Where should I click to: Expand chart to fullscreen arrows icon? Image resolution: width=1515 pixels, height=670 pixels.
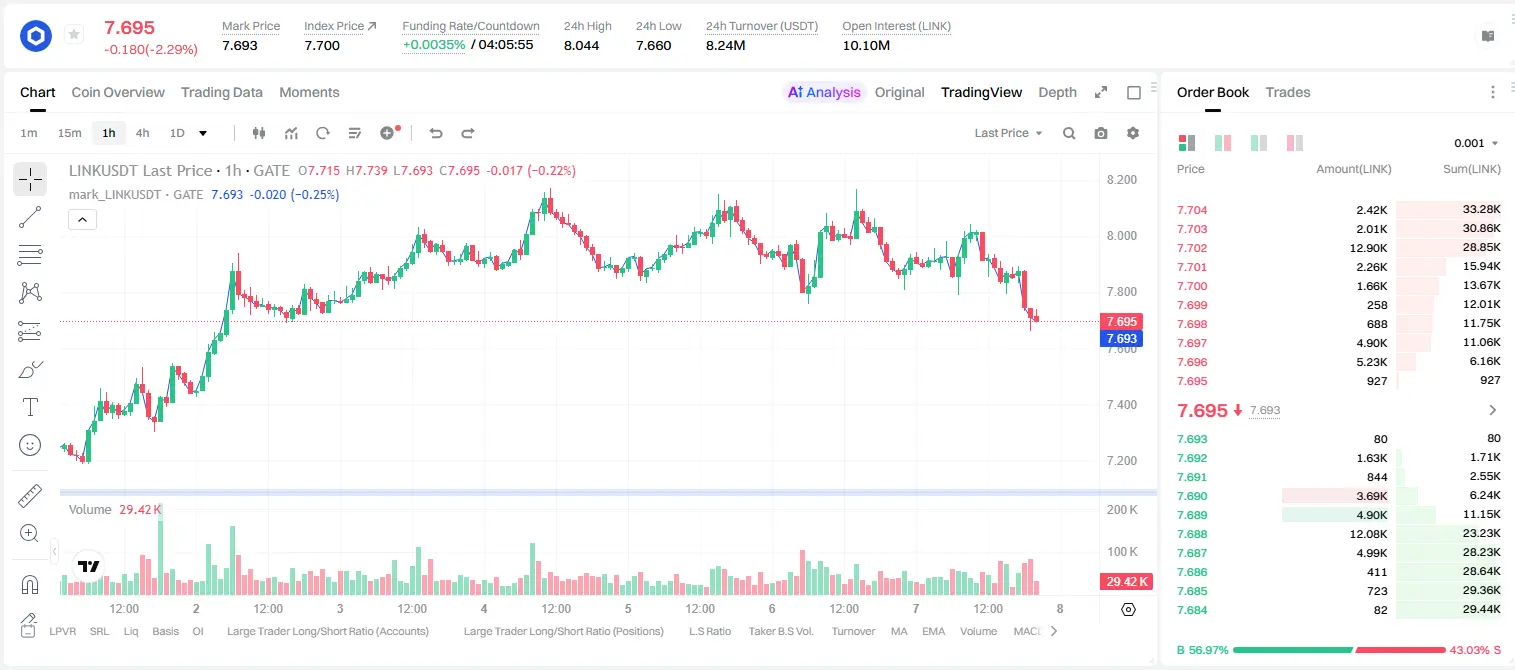(x=1101, y=92)
